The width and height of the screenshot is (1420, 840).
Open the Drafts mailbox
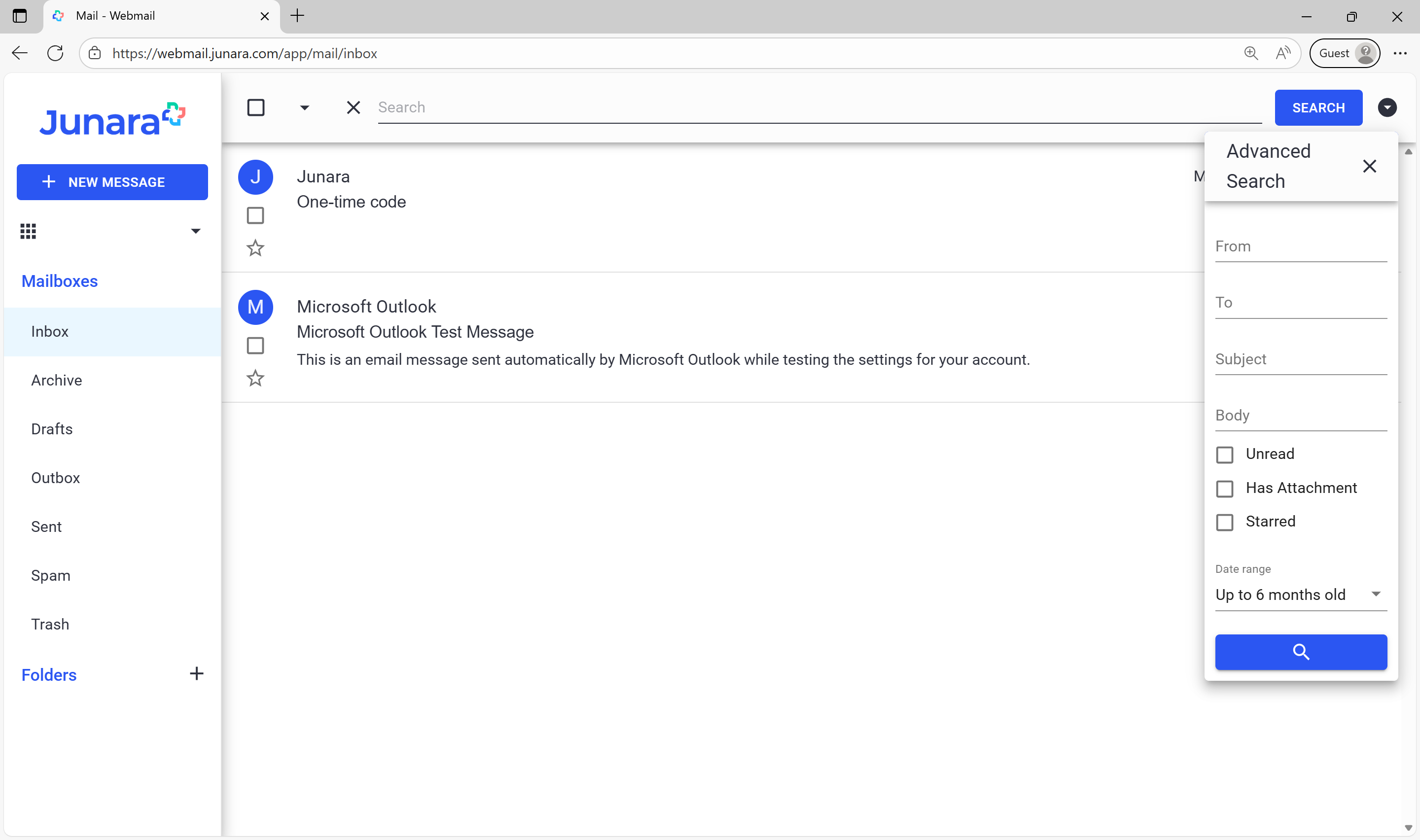[112, 429]
